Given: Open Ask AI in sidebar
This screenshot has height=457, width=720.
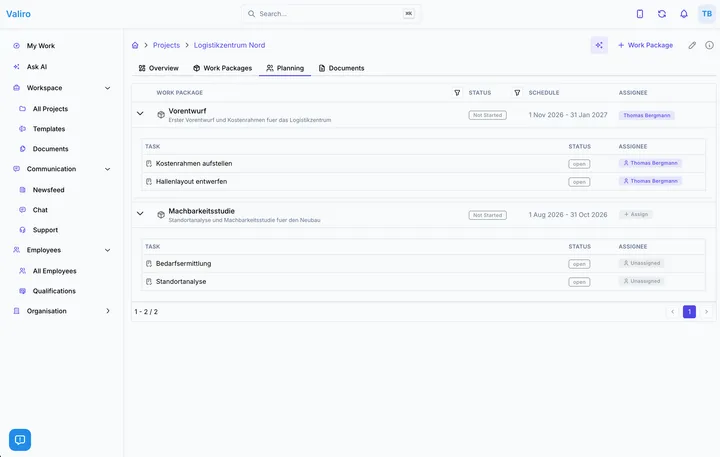Looking at the screenshot, I should (37, 67).
